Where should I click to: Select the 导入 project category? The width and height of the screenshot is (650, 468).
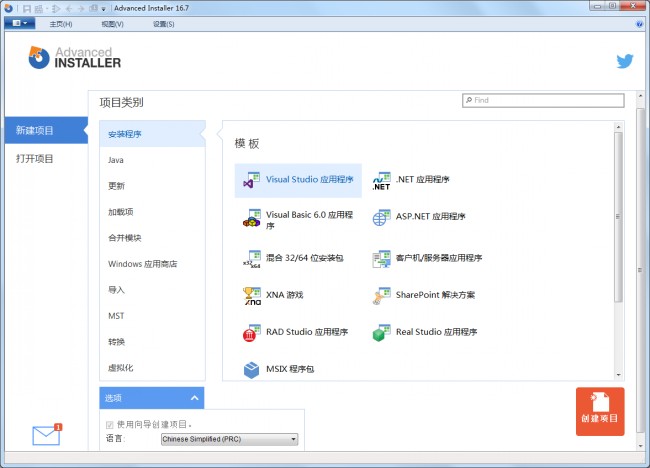tap(152, 290)
